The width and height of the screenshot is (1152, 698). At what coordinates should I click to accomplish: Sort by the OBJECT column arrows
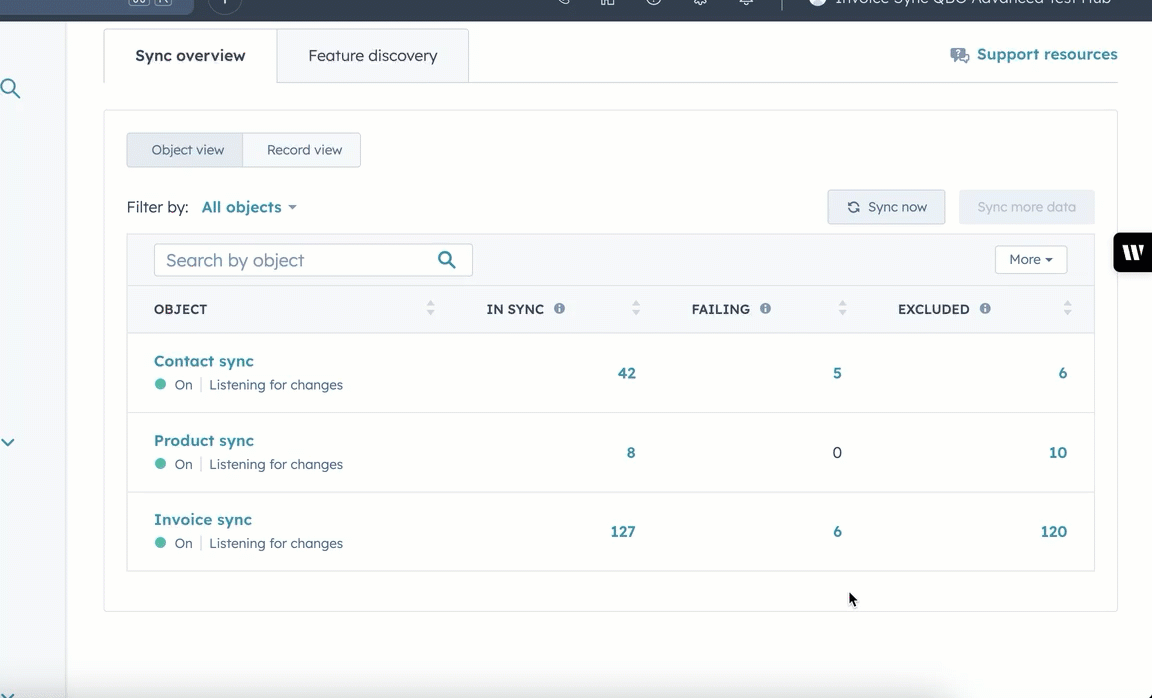pyautogui.click(x=431, y=309)
